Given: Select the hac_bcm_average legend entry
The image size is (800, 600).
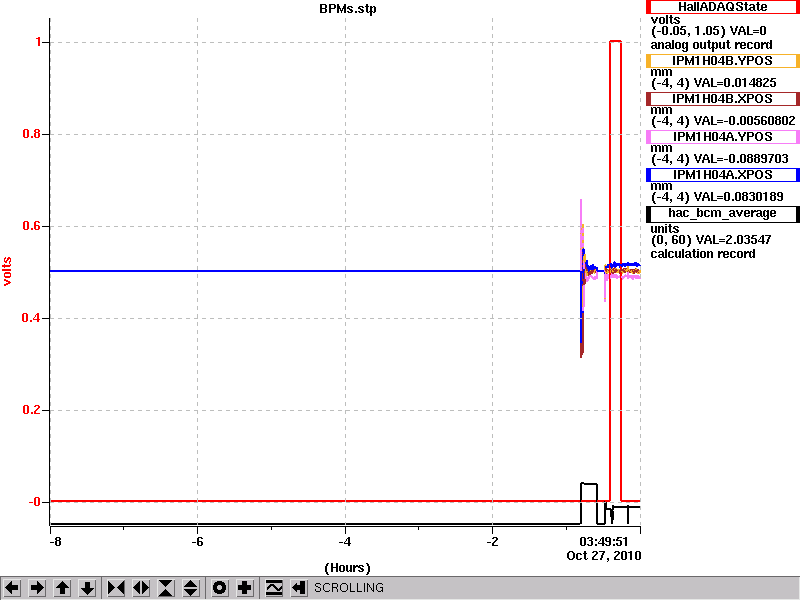Looking at the screenshot, I should click(x=722, y=213).
